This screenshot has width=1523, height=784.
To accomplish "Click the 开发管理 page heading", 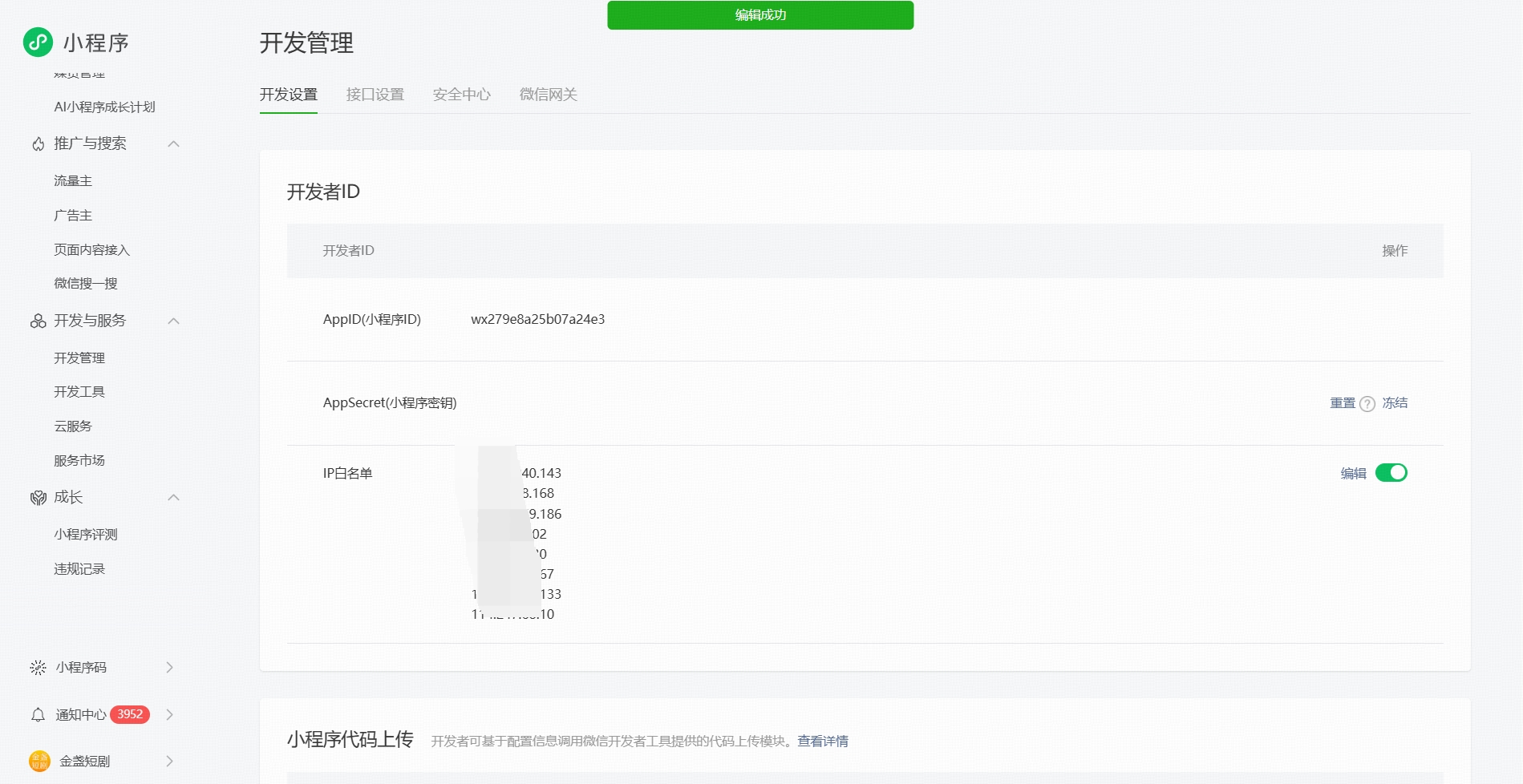I will point(306,42).
